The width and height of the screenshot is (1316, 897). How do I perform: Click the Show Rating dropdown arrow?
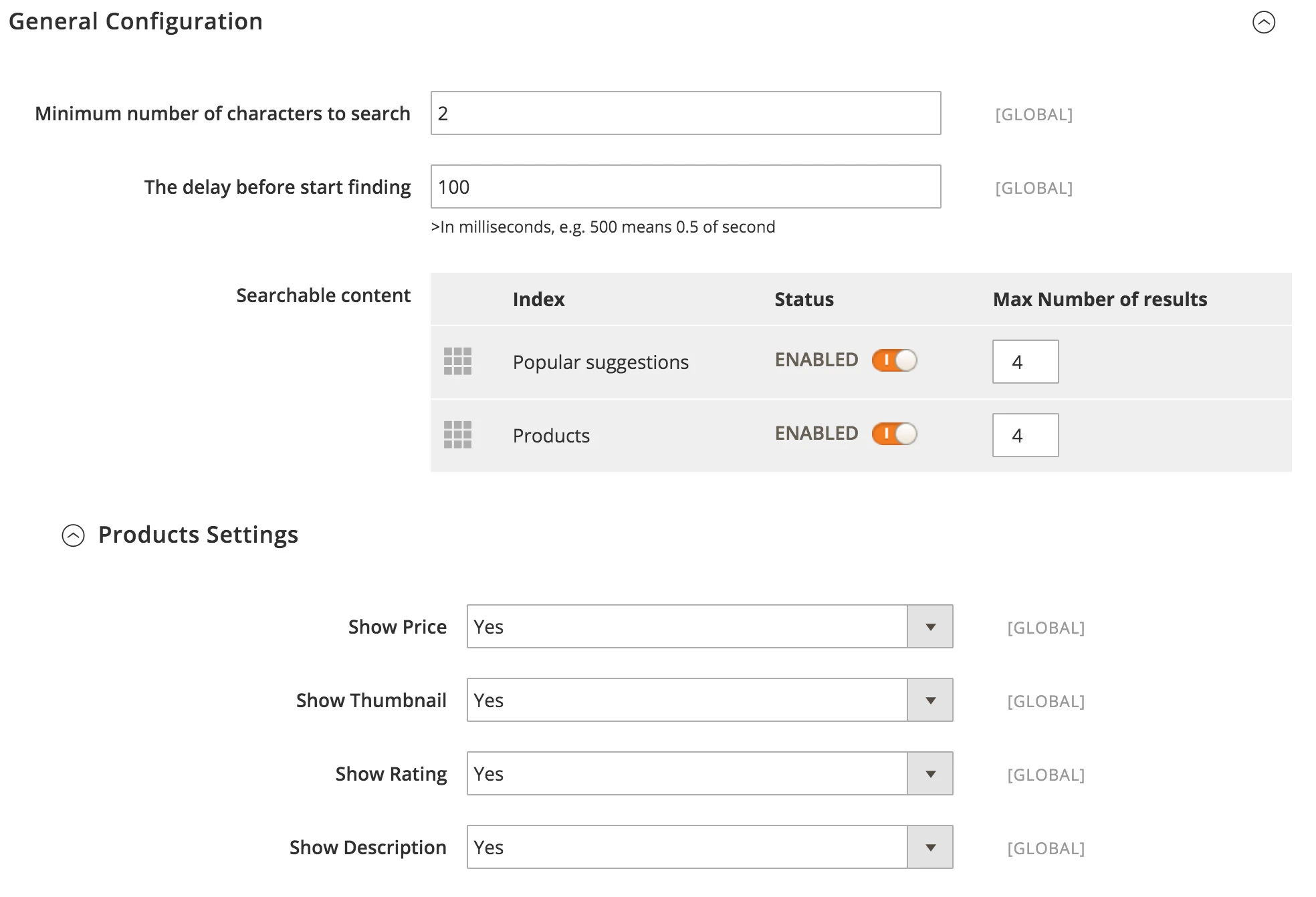pos(930,773)
